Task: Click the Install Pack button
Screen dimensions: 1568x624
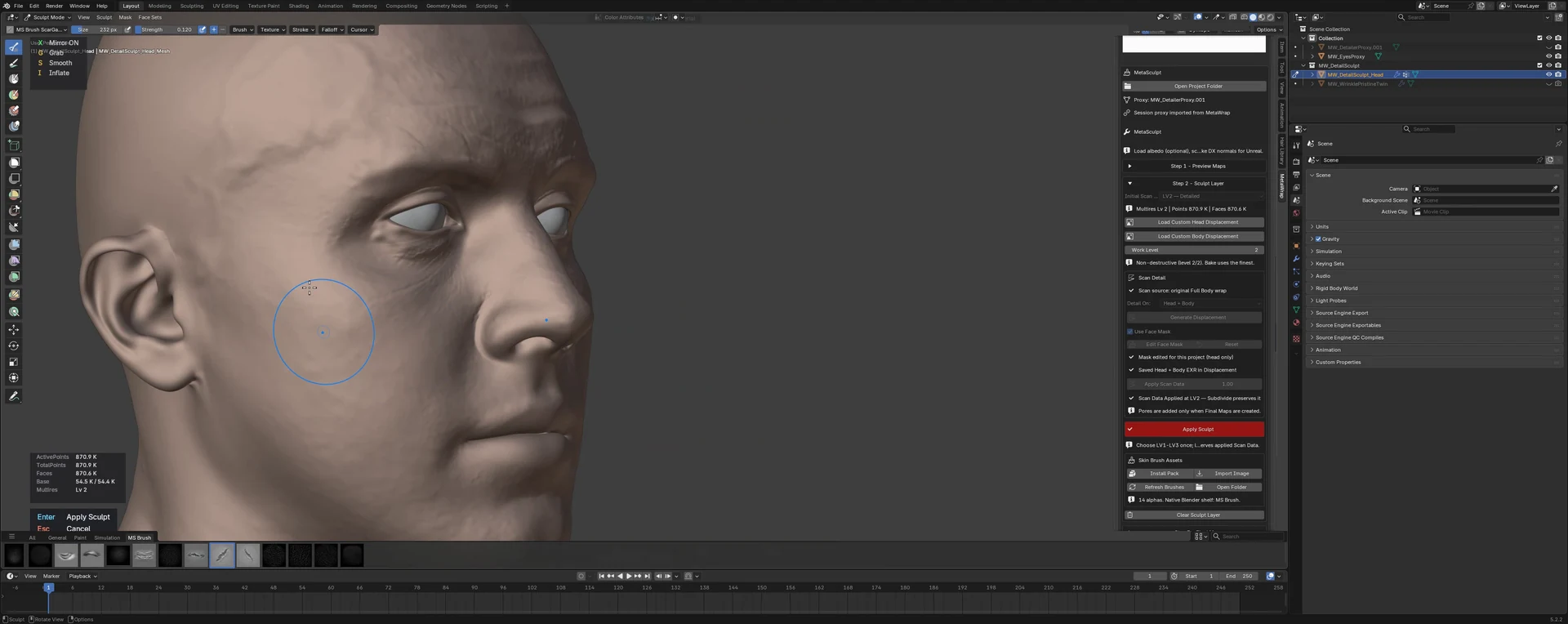Action: point(1159,474)
